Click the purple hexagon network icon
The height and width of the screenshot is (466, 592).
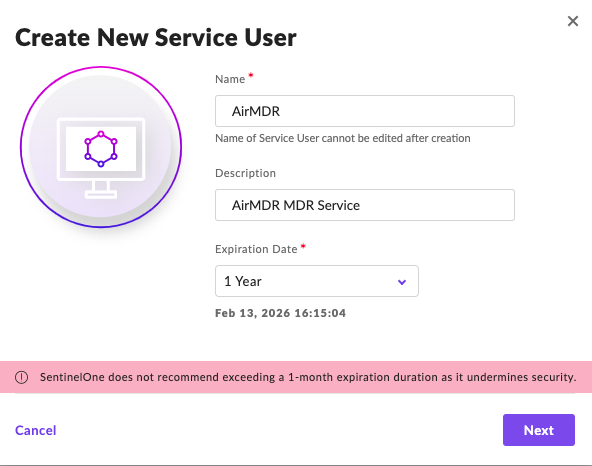(101, 149)
